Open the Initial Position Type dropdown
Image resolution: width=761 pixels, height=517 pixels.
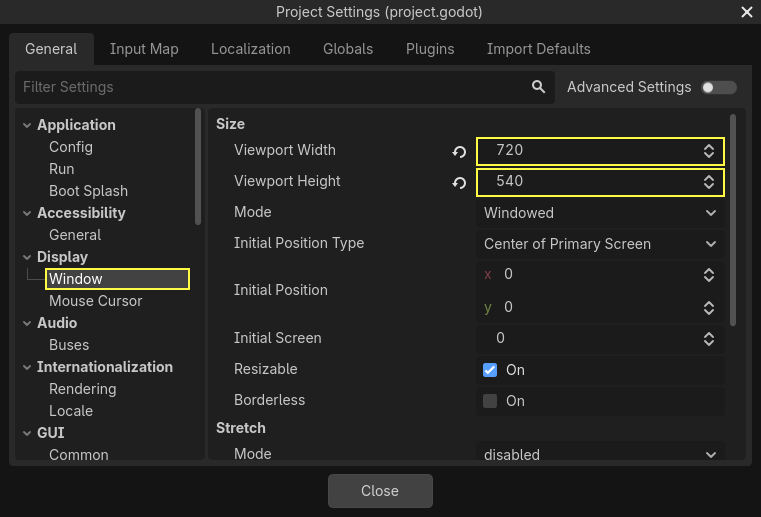pos(599,244)
